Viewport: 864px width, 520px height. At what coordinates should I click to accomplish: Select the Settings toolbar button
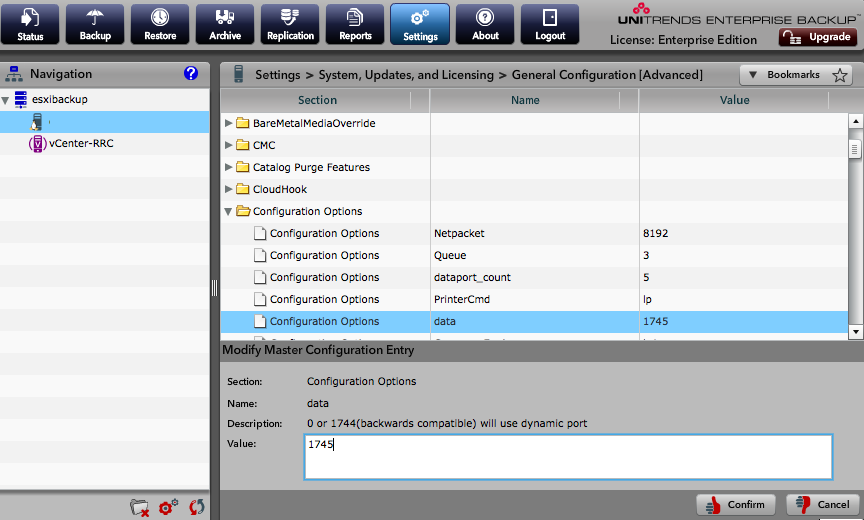(x=420, y=24)
